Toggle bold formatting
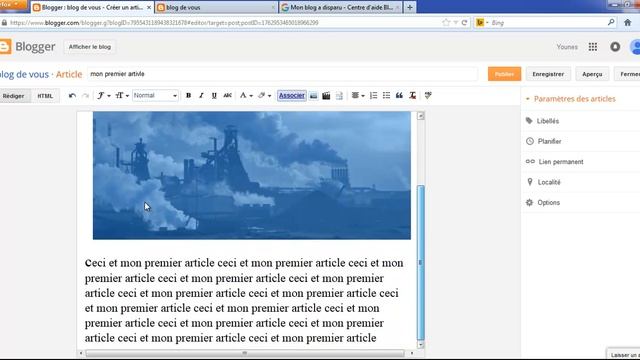The image size is (640, 360). [x=188, y=96]
